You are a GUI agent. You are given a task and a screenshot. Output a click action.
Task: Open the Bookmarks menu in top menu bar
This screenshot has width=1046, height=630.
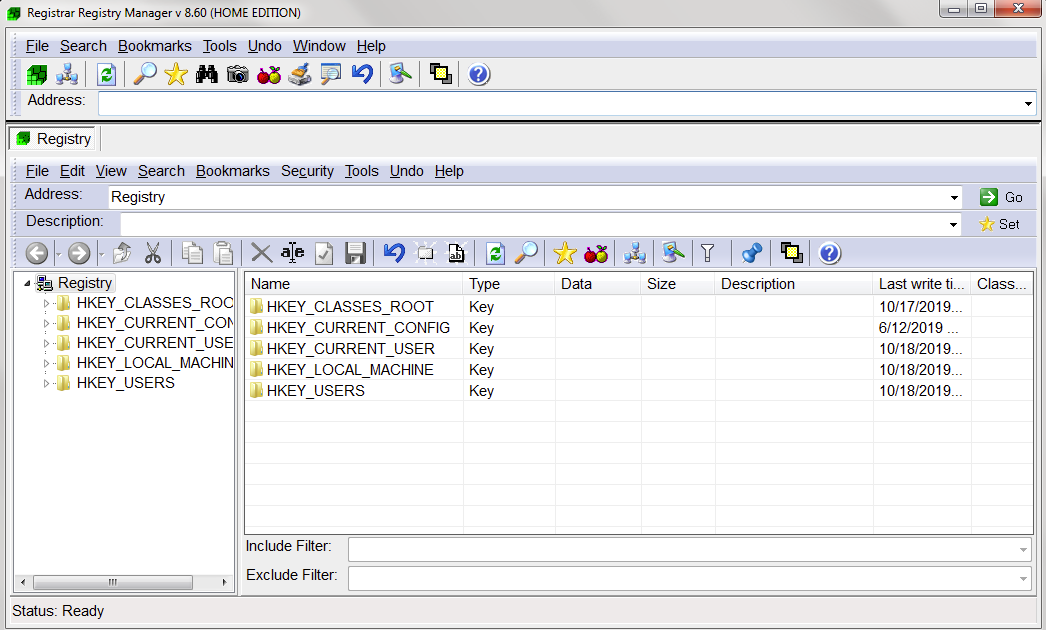point(155,46)
